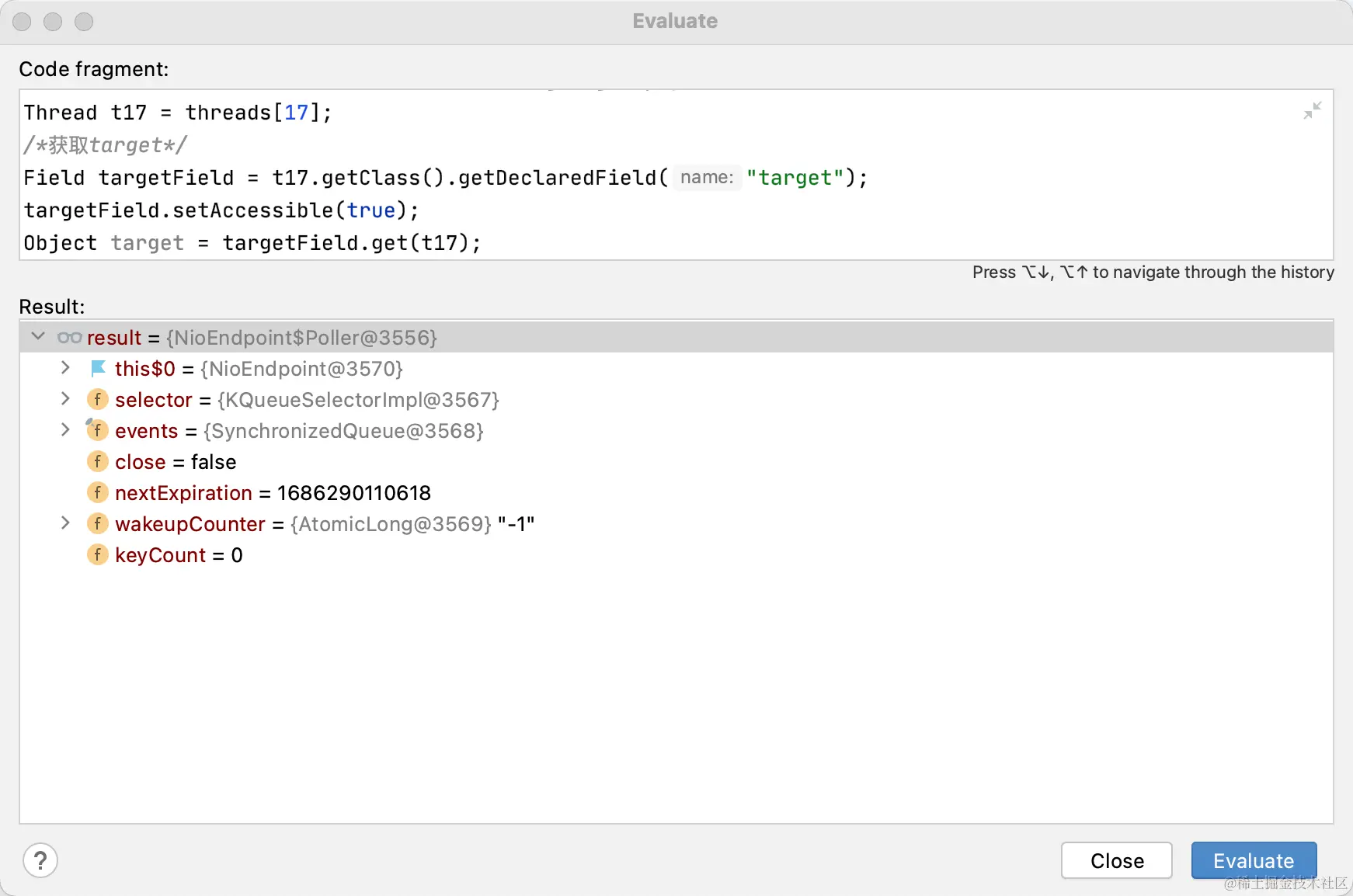Click the field icon beside close
Viewport: 1353px width, 896px height.
click(x=97, y=461)
